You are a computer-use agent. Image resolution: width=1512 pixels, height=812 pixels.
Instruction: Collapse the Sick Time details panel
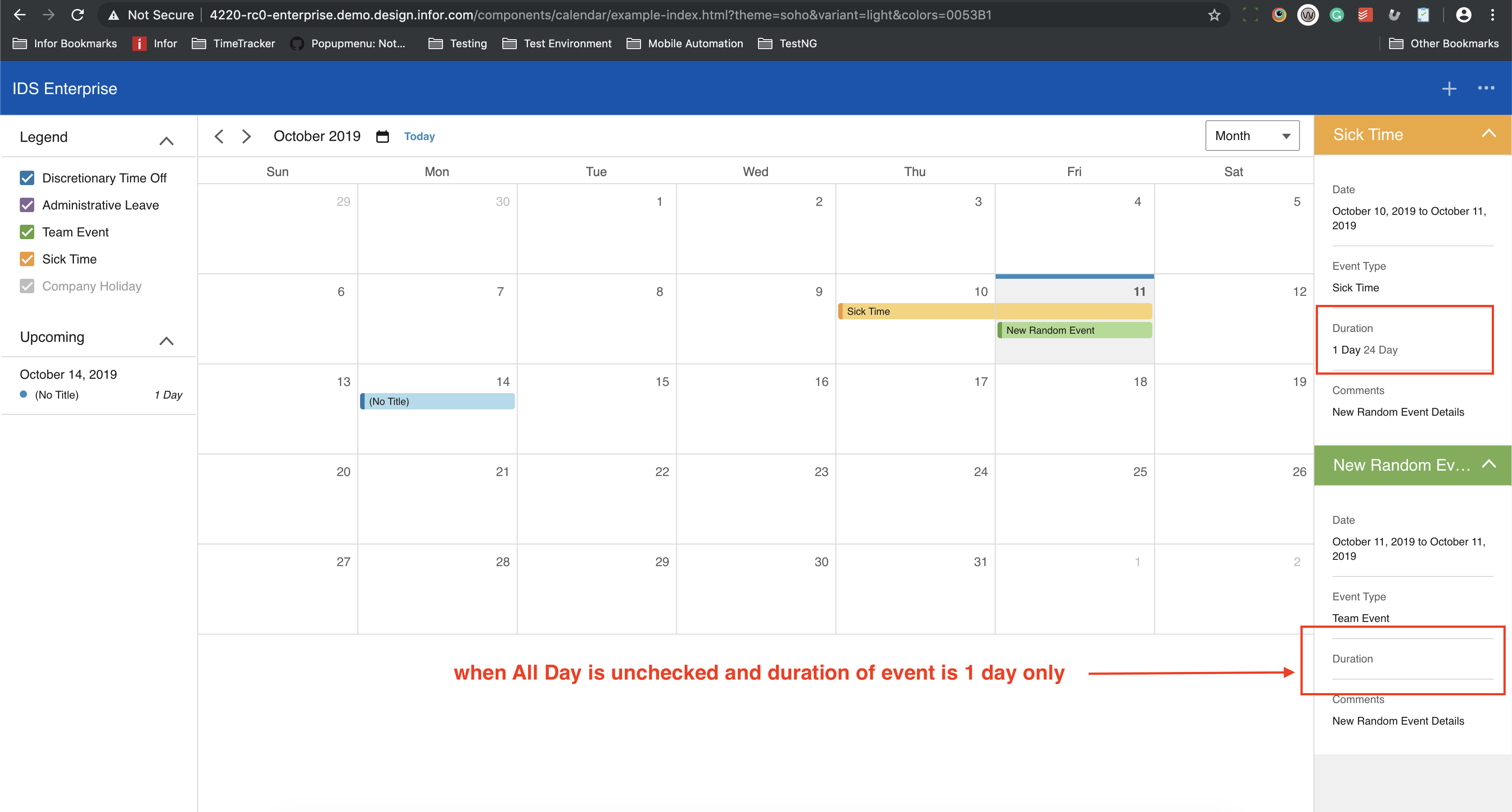[1489, 134]
